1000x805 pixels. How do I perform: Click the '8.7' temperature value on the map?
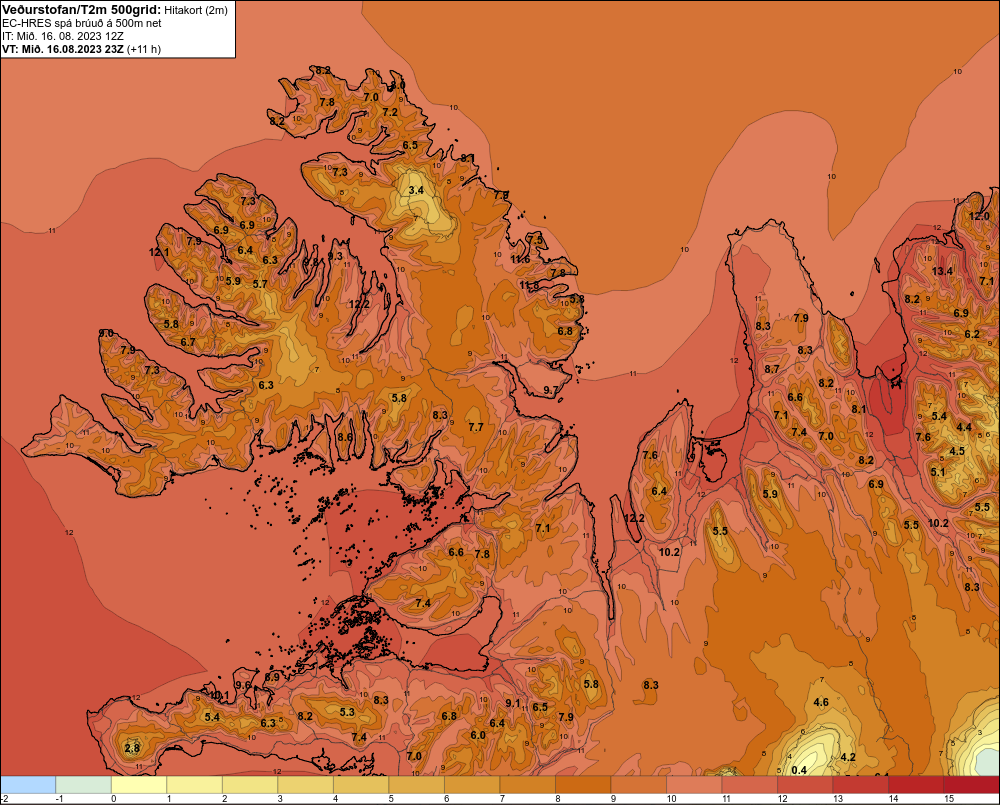[x=772, y=369]
